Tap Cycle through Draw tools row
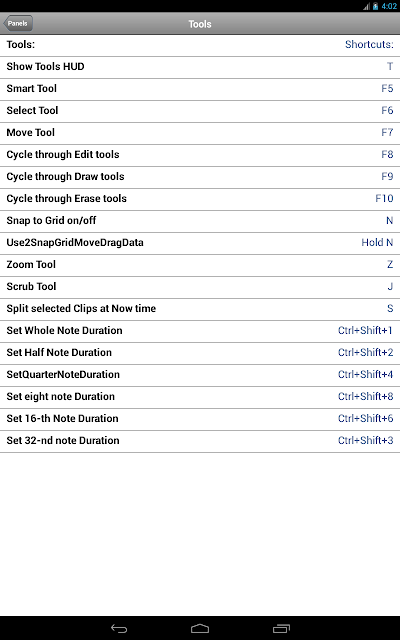This screenshot has height=640, width=400. tap(200, 178)
